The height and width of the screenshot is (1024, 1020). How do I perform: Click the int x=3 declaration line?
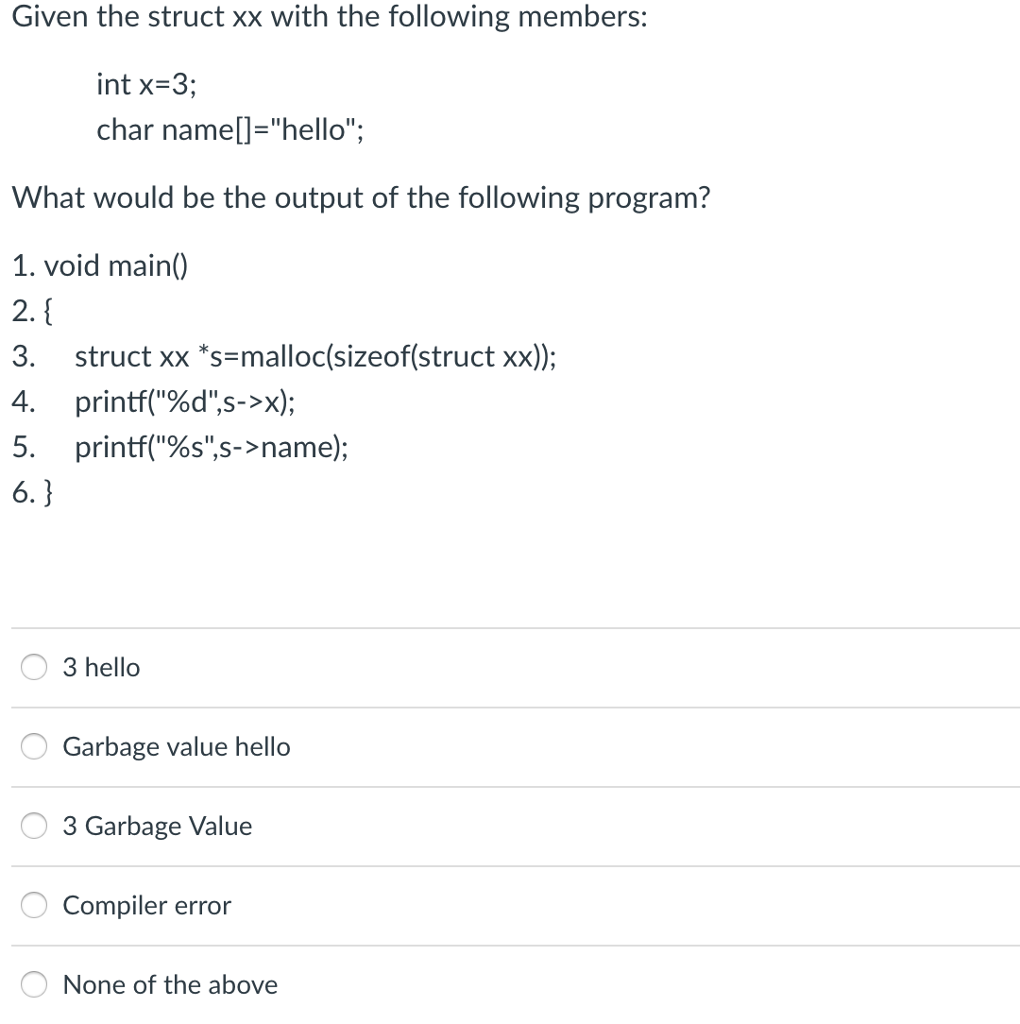[x=142, y=84]
